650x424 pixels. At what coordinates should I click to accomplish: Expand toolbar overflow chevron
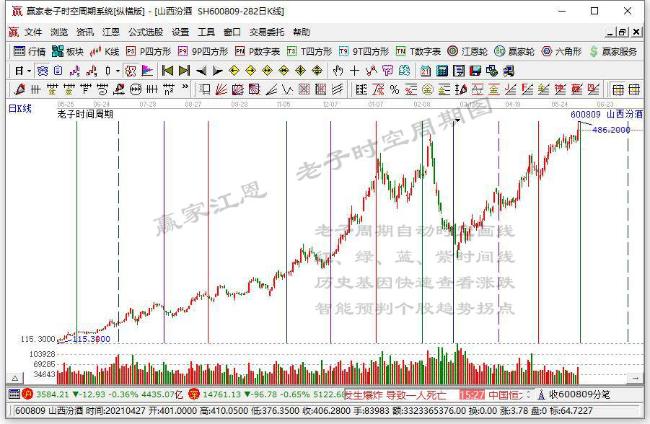(185, 87)
